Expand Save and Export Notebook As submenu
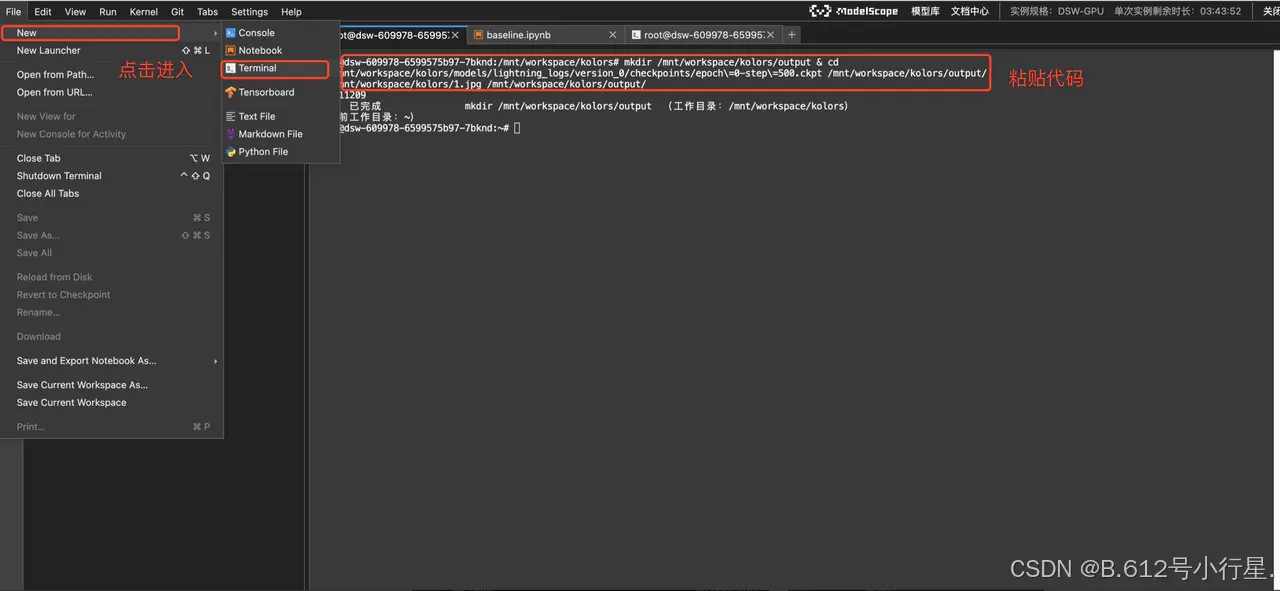This screenshot has height=591, width=1280. click(215, 361)
